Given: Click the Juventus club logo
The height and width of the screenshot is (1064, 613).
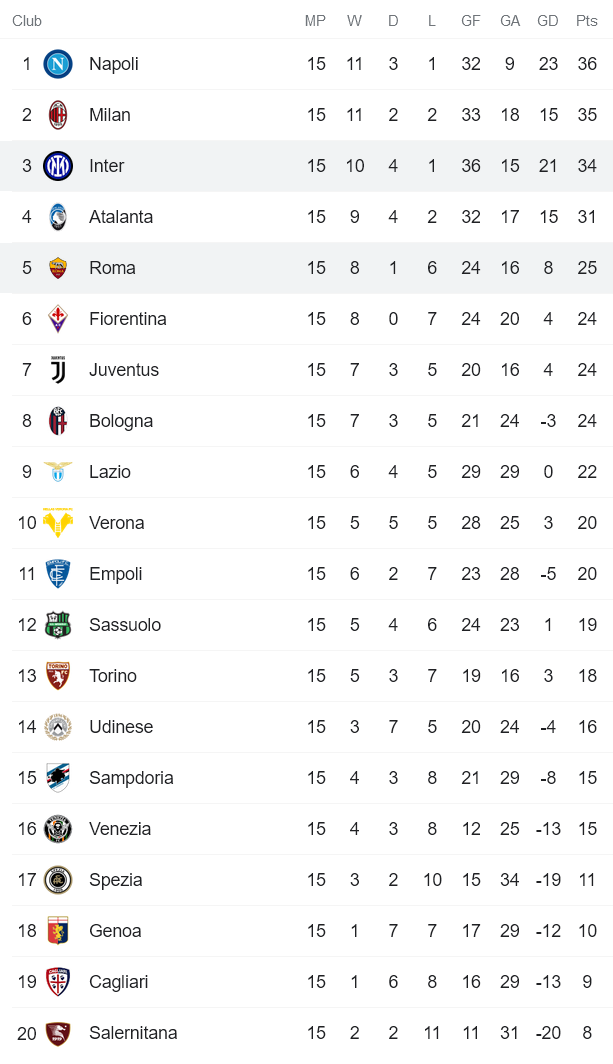Looking at the screenshot, I should (58, 370).
